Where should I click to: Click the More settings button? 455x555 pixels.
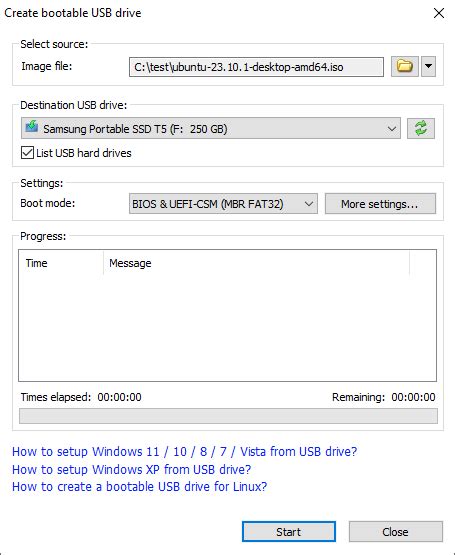tap(380, 204)
